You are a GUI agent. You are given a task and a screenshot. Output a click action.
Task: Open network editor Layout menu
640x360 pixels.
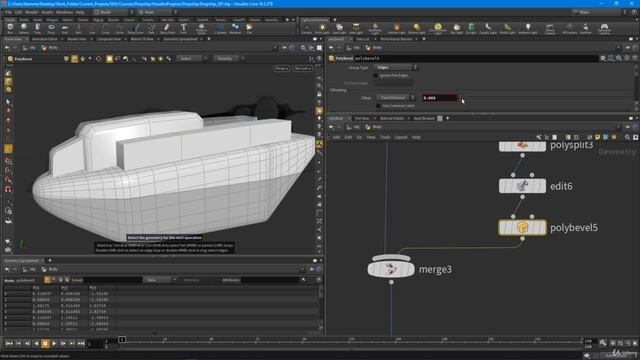tap(400, 138)
